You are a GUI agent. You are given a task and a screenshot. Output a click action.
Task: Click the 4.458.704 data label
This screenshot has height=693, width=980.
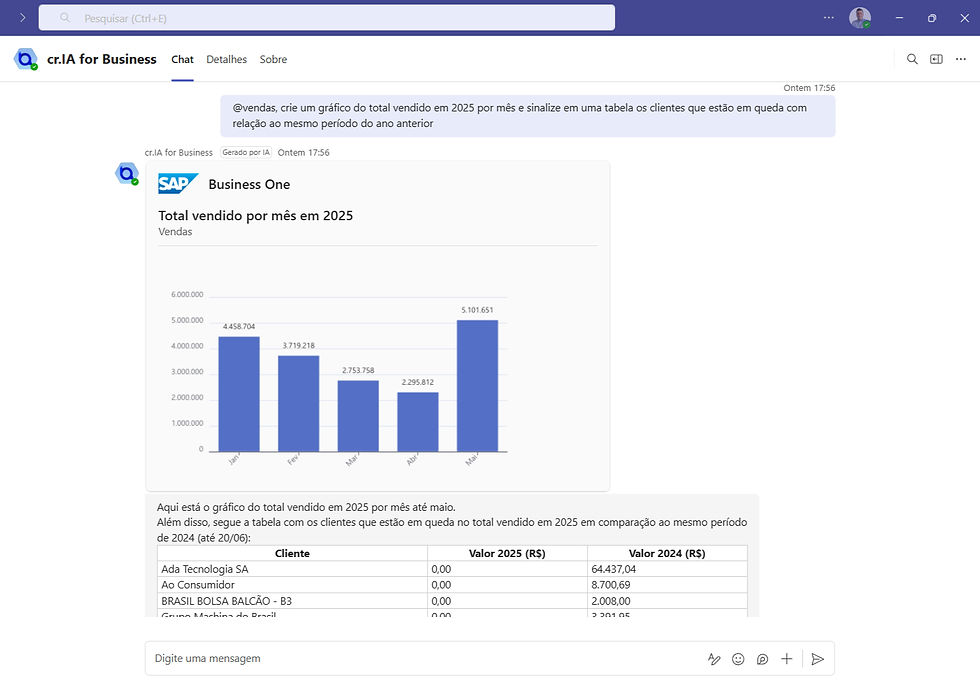(x=239, y=326)
